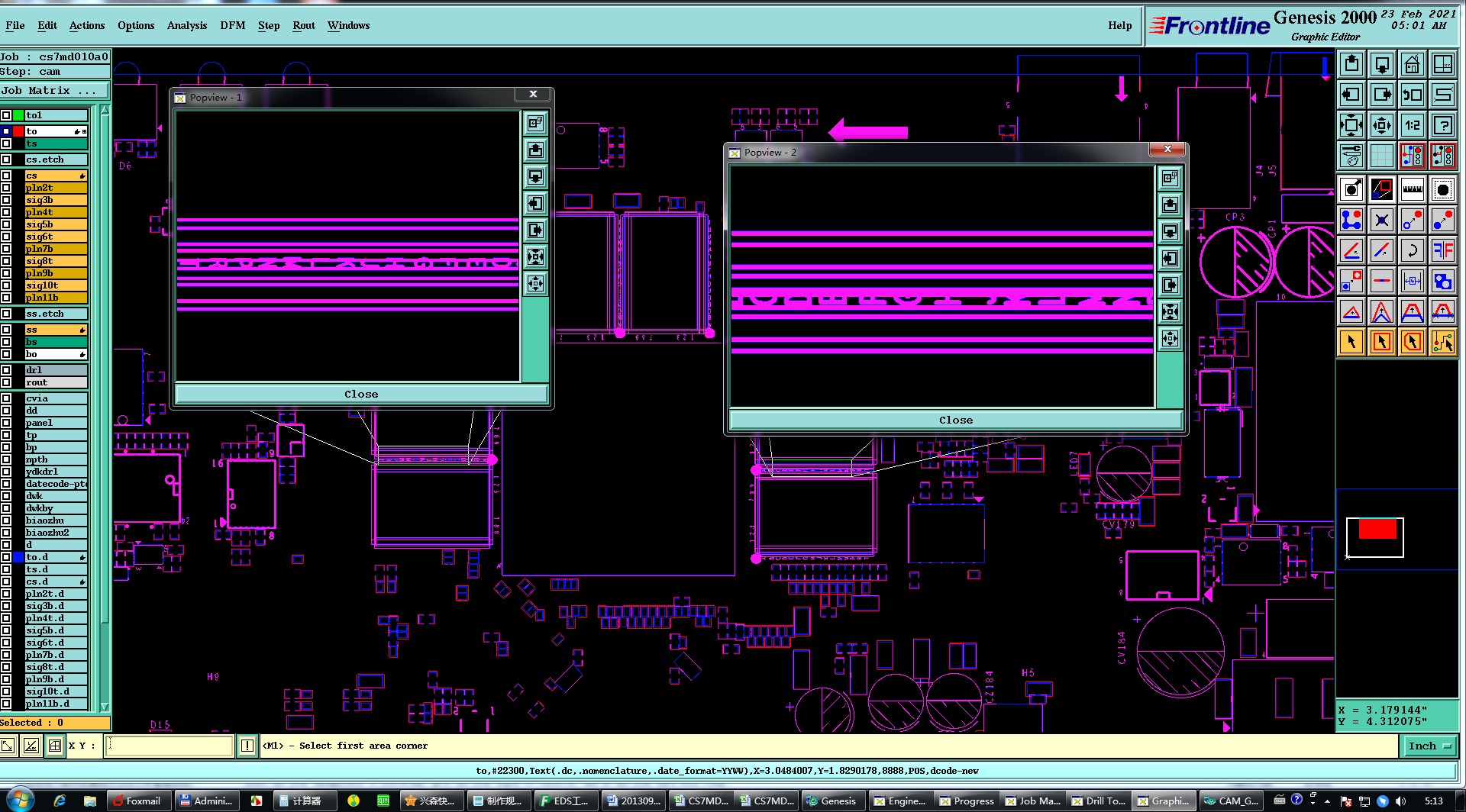The height and width of the screenshot is (812, 1466).
Task: Click the question mark help icon
Action: [x=1443, y=125]
